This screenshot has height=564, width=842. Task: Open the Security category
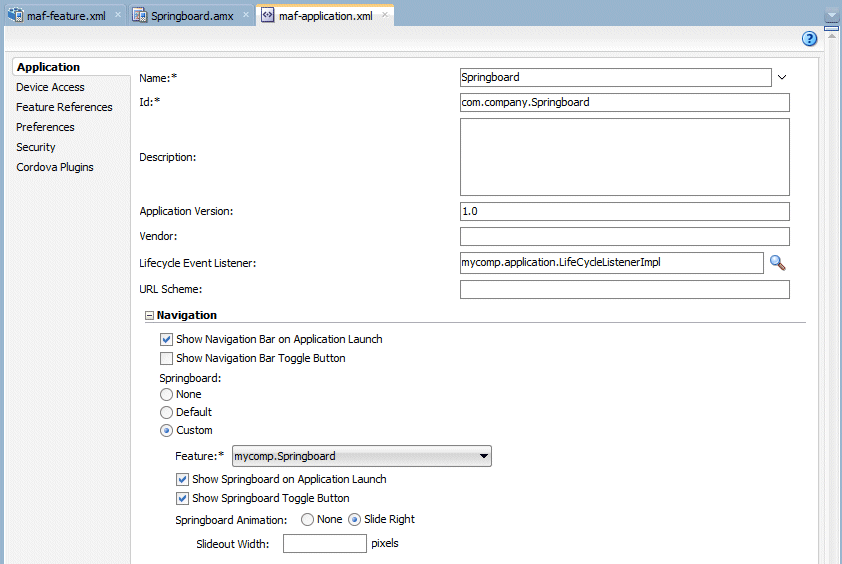coord(35,147)
